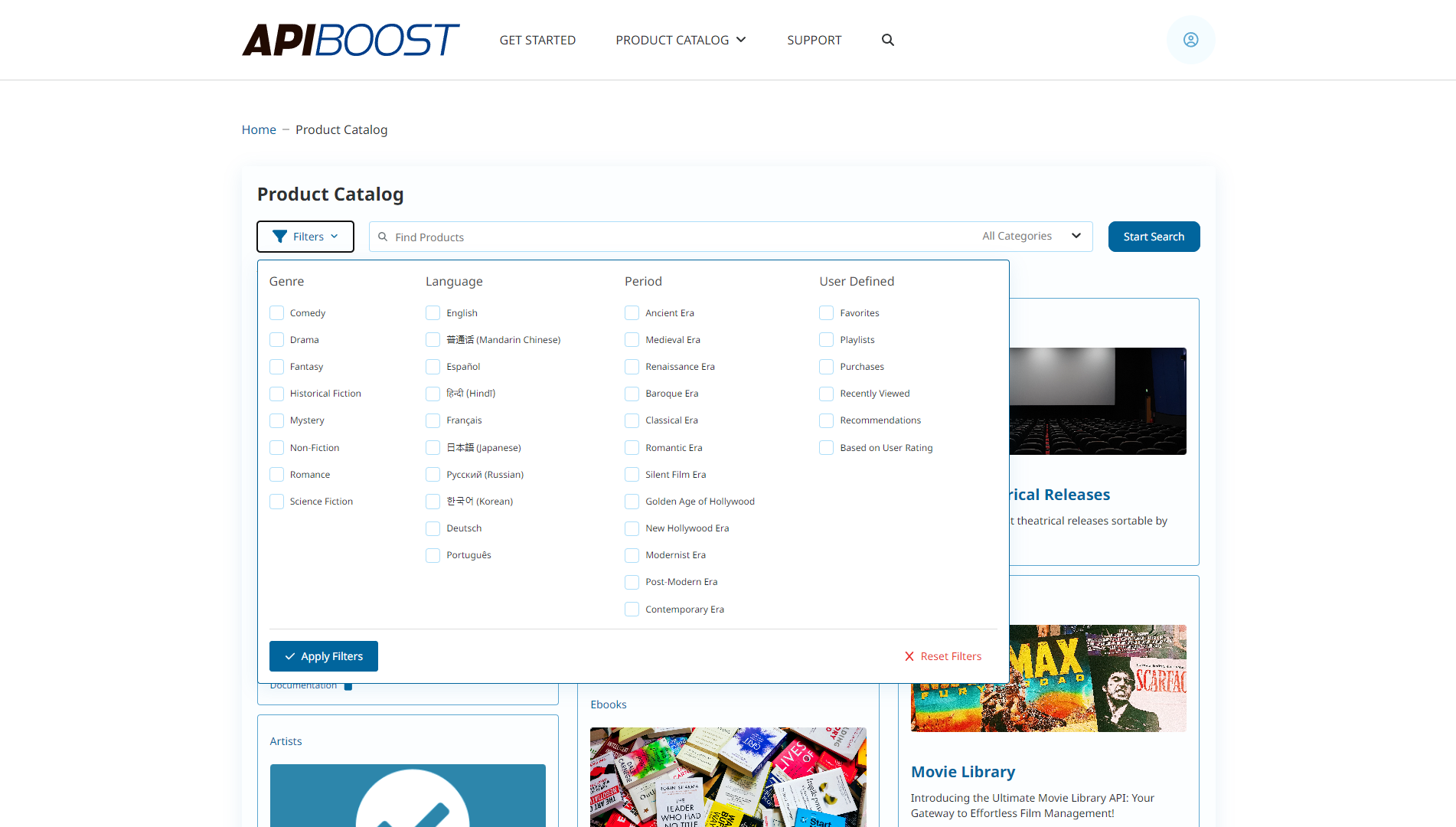Check the Renaissance Era checkbox
This screenshot has width=1456, height=827.
click(632, 367)
